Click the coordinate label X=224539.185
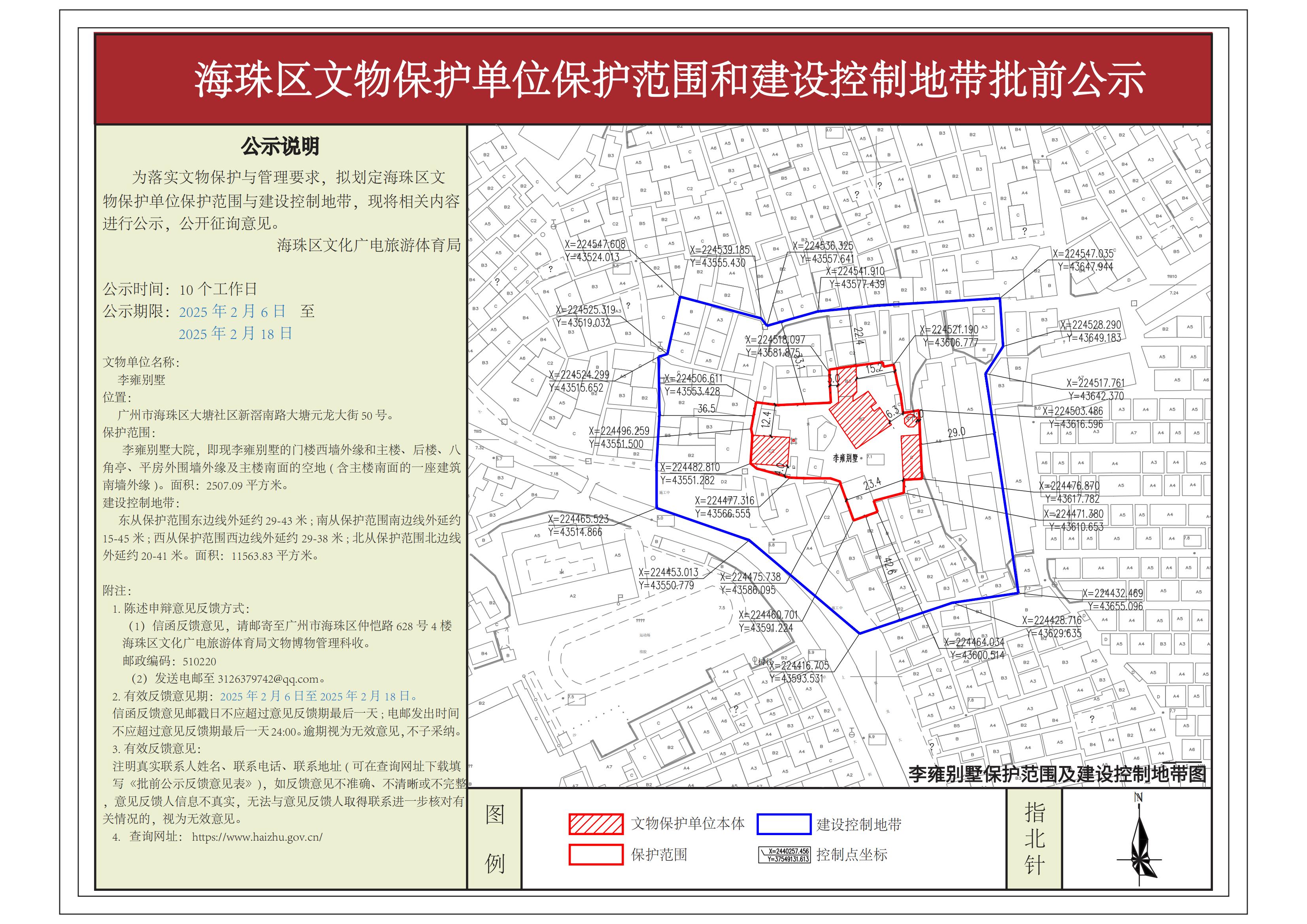This screenshot has width=1307, height=924. [x=720, y=250]
